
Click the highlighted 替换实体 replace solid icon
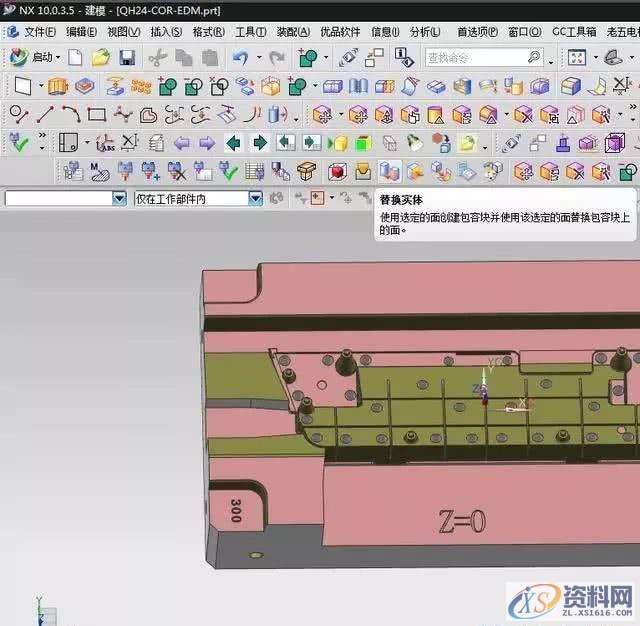pyautogui.click(x=389, y=171)
